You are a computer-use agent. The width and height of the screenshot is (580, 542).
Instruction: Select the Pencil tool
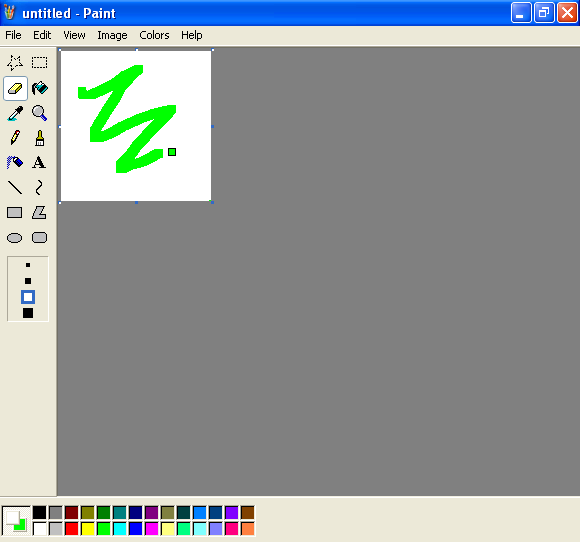tap(15, 138)
